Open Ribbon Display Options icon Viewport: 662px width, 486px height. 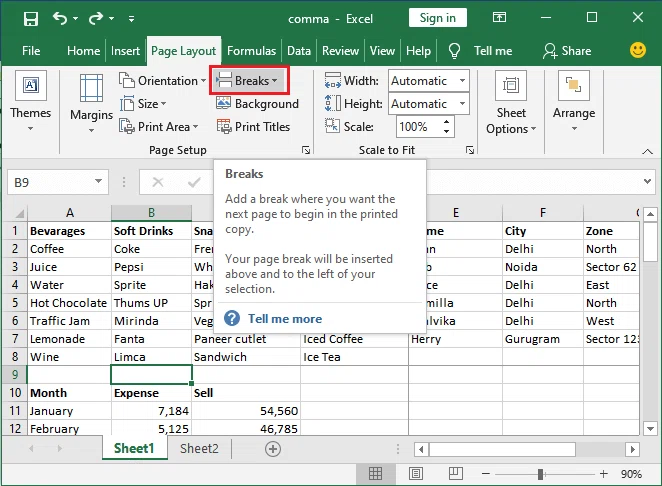[x=499, y=17]
